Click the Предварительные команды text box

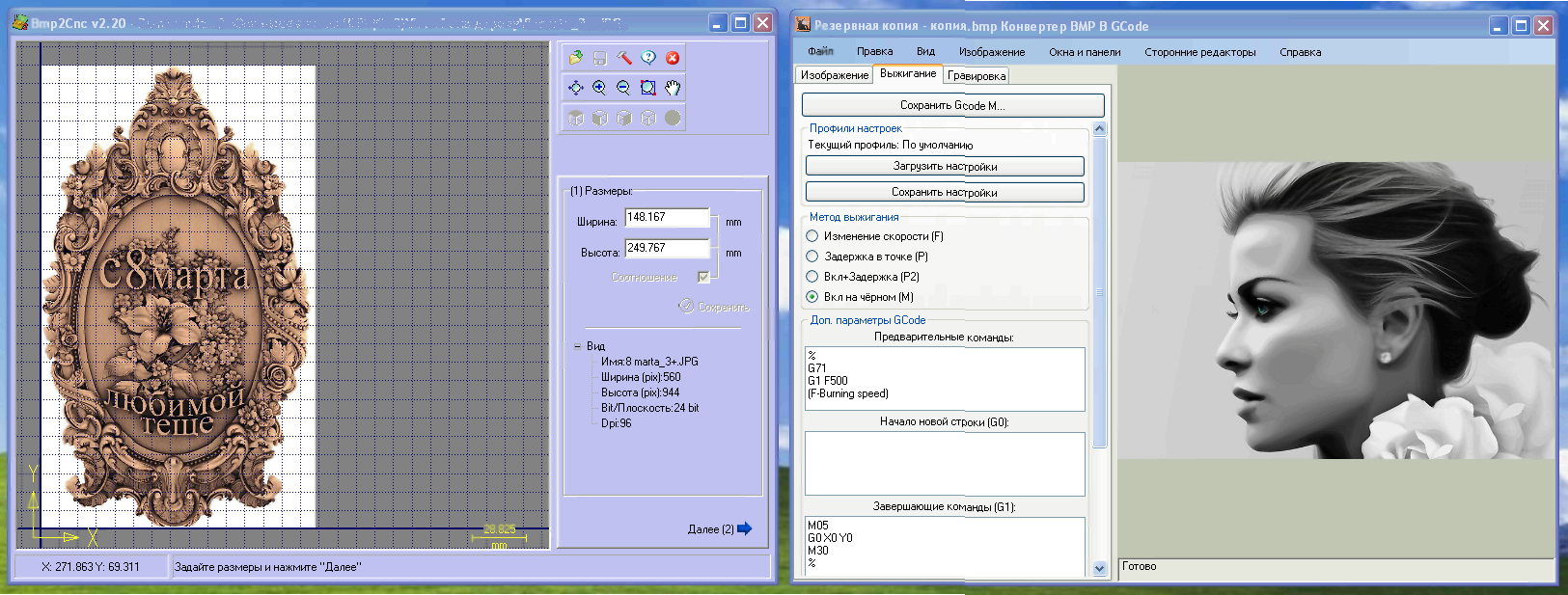[945, 379]
